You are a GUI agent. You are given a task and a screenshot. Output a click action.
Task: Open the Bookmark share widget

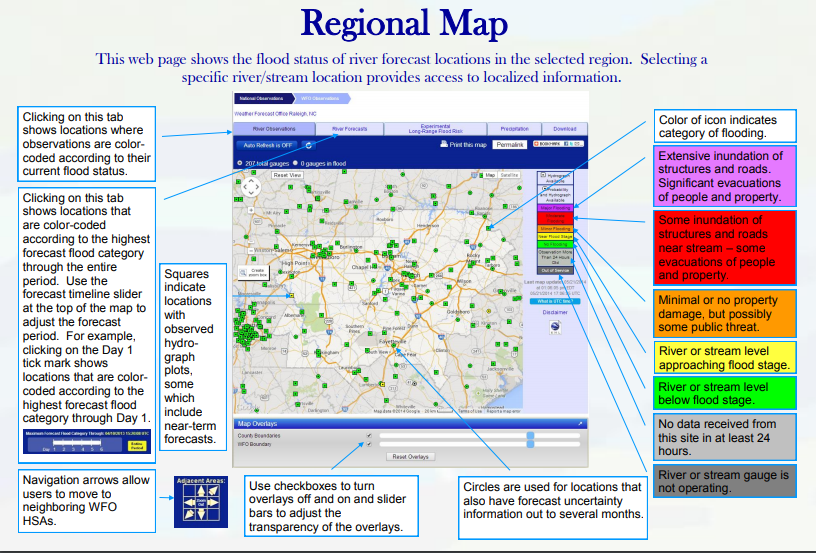pyautogui.click(x=558, y=144)
